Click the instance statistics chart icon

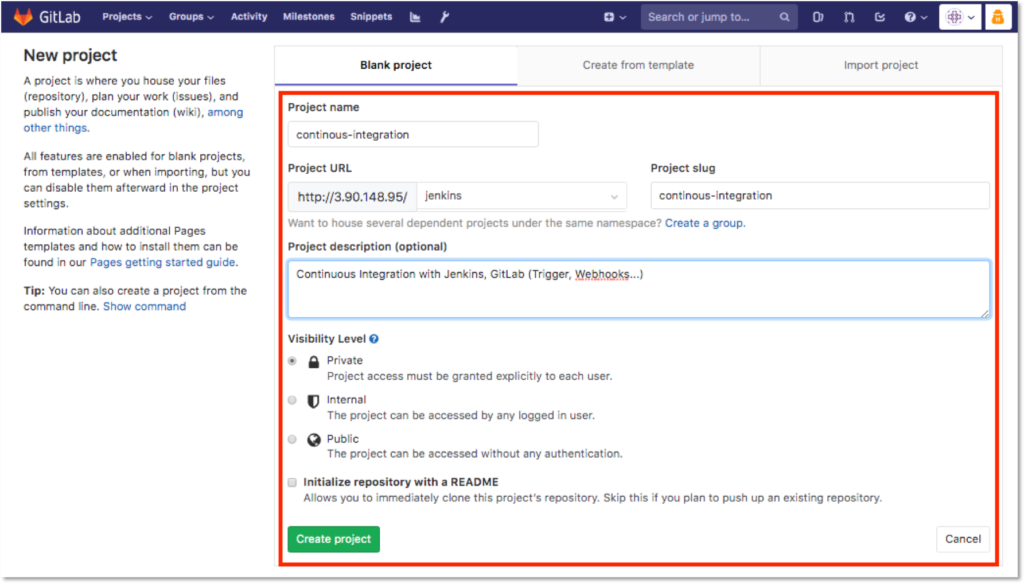pos(415,17)
